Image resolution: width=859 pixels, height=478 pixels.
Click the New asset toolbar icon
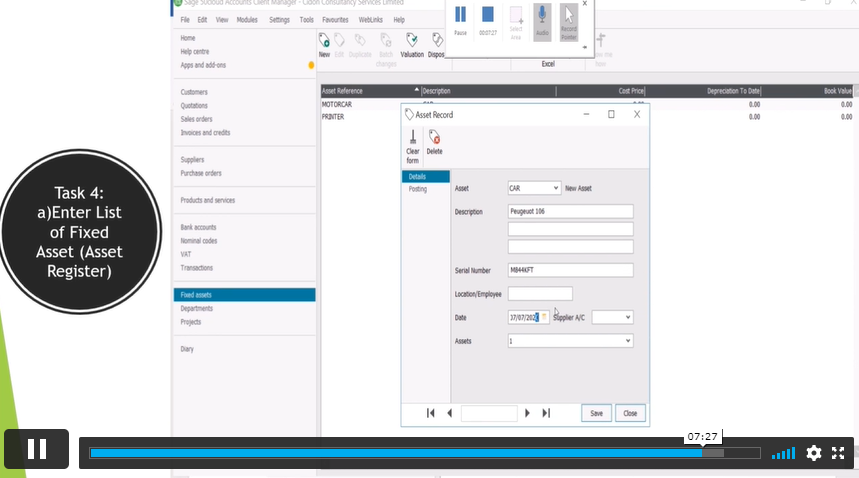[x=324, y=45]
